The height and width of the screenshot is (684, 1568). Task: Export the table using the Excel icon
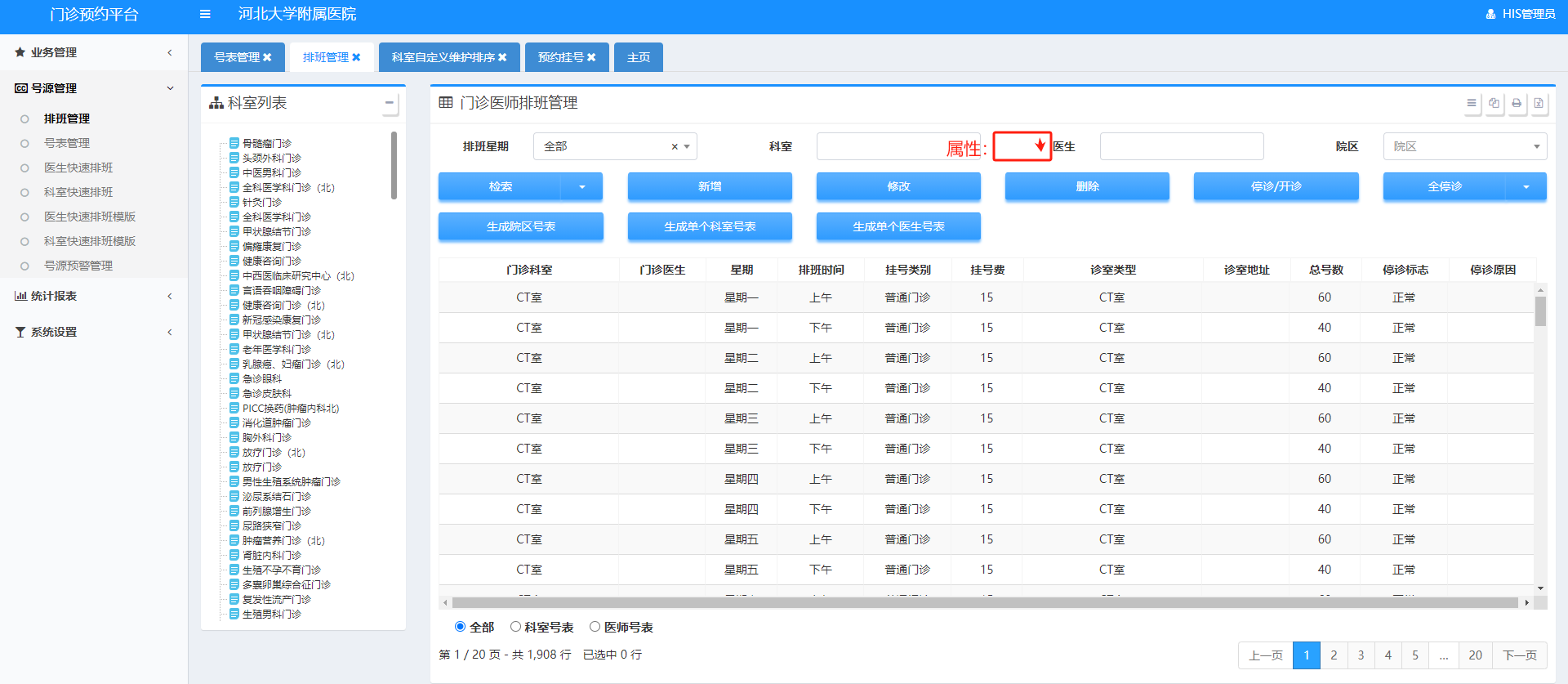tap(1539, 103)
